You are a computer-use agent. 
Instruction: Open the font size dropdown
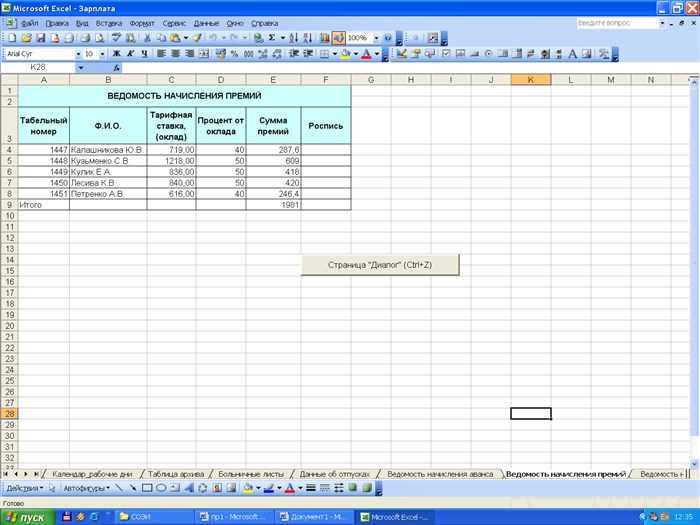click(x=102, y=54)
